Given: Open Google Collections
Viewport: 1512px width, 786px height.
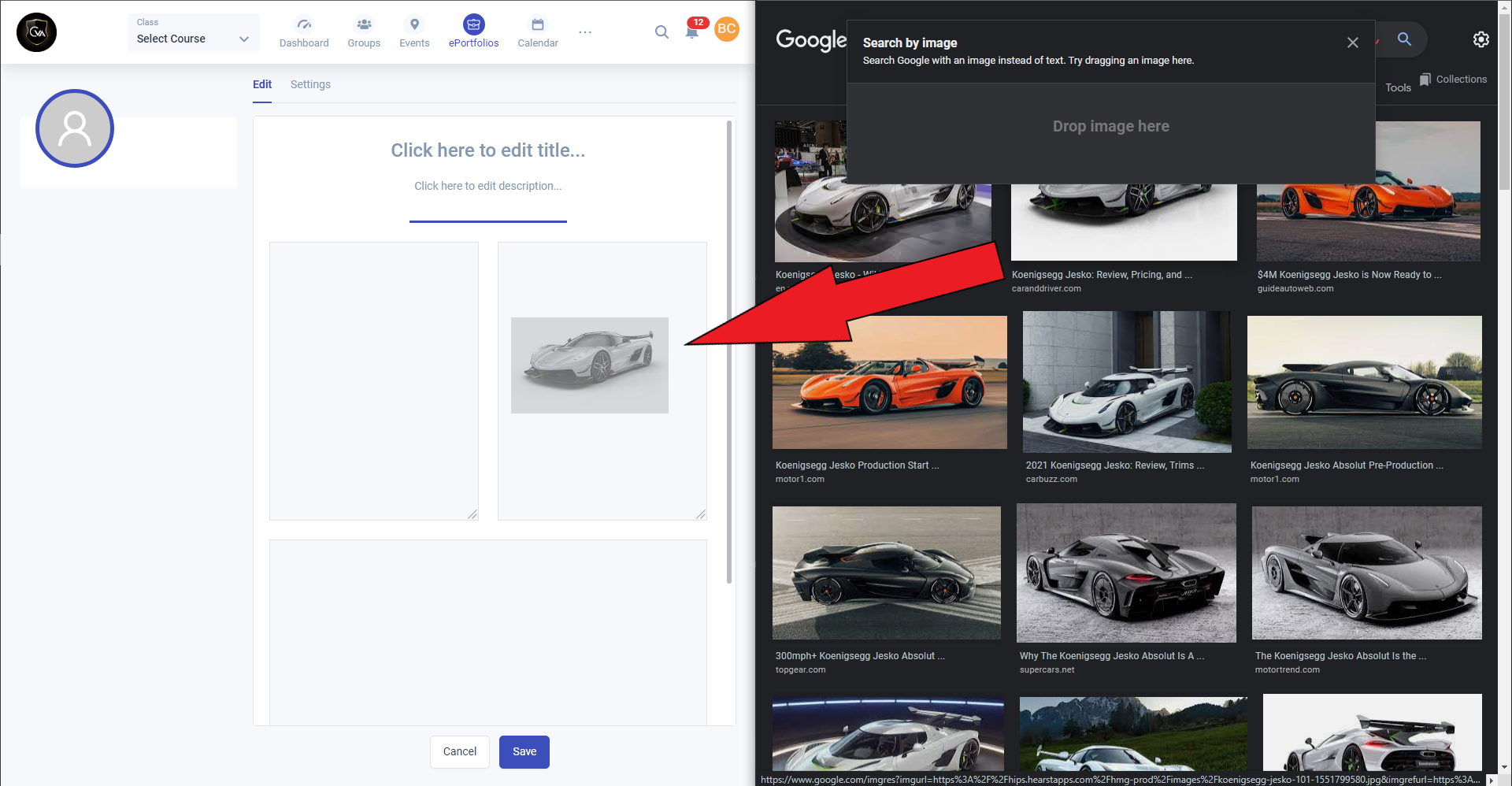Looking at the screenshot, I should pyautogui.click(x=1453, y=80).
